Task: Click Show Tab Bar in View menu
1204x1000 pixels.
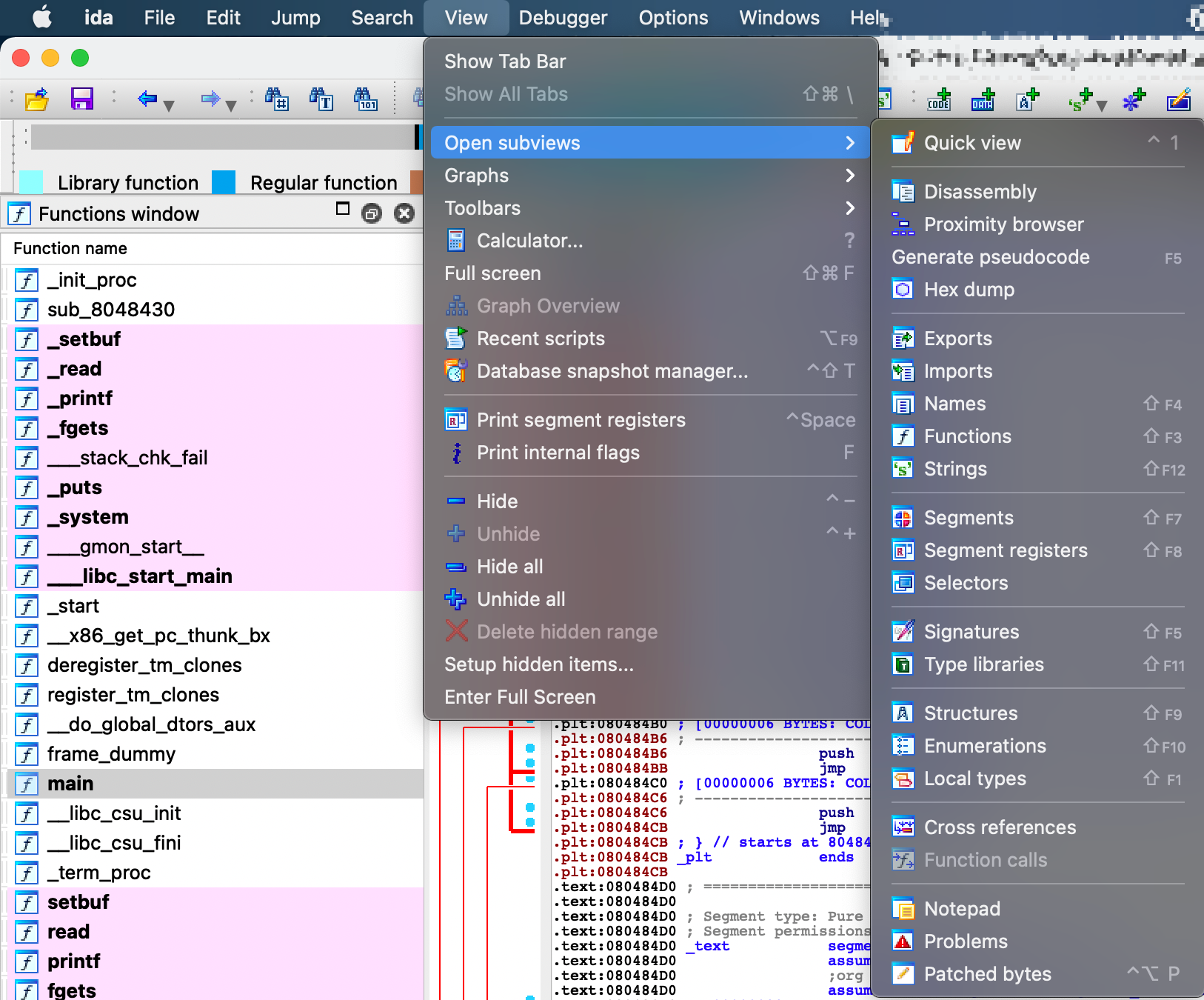Action: (x=650, y=61)
